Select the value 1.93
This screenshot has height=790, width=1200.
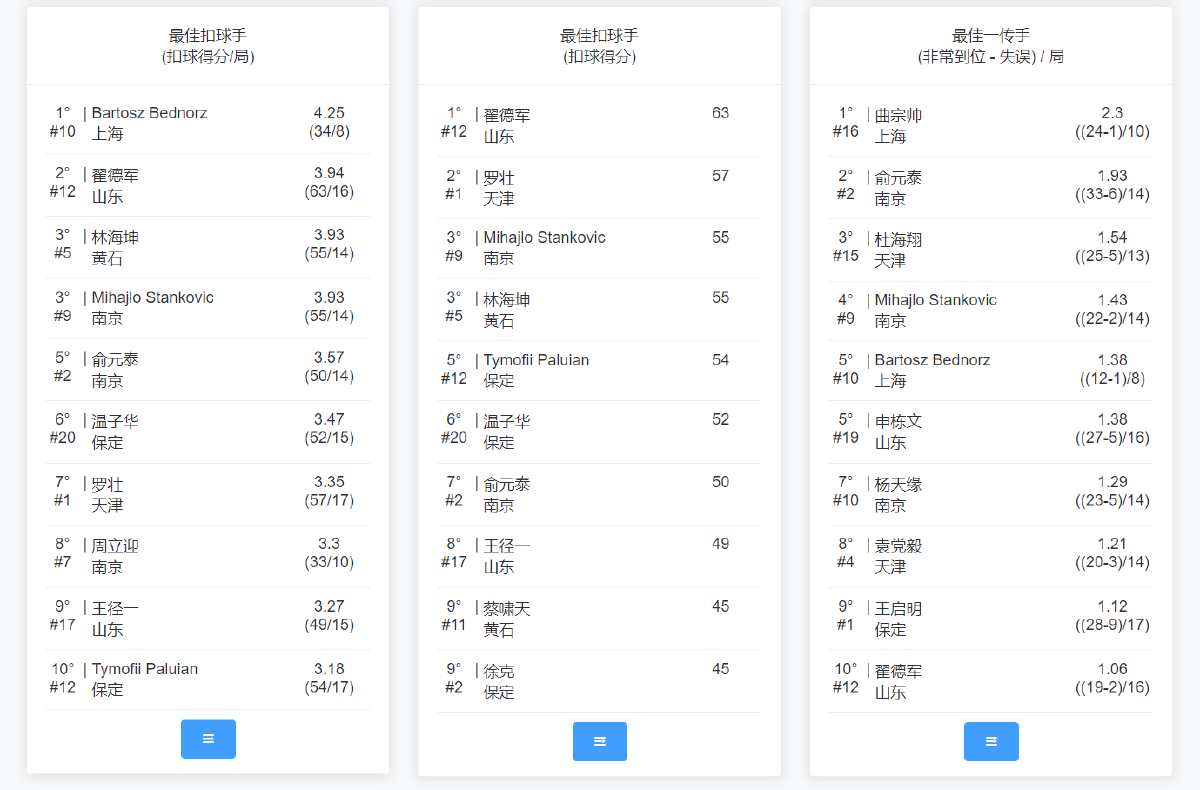tap(1112, 175)
